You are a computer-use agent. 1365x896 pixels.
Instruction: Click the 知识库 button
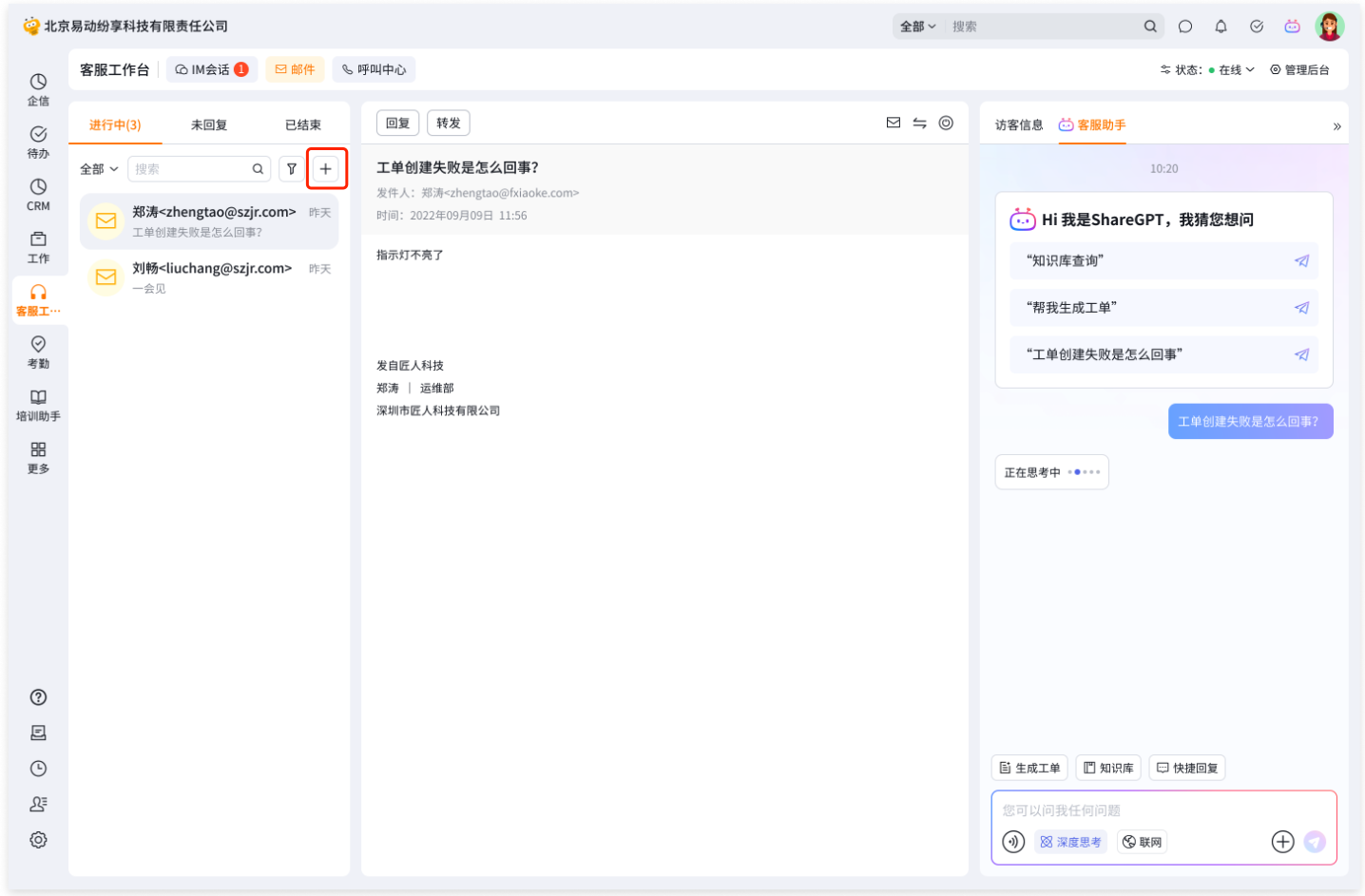pos(1108,768)
